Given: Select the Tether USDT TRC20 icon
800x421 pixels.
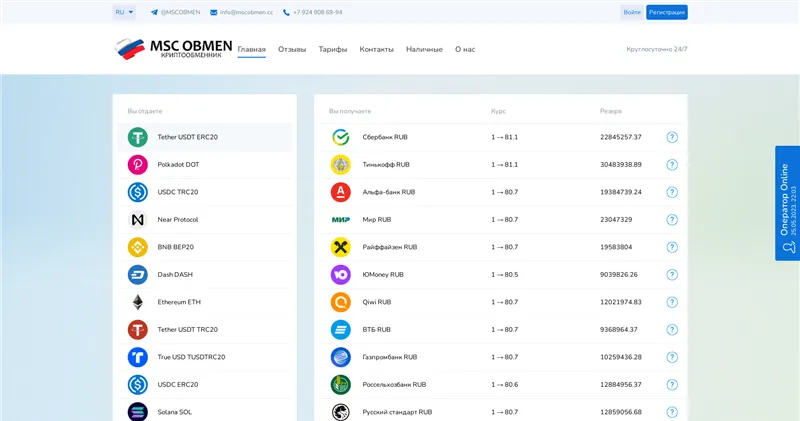Looking at the screenshot, I should 137,330.
